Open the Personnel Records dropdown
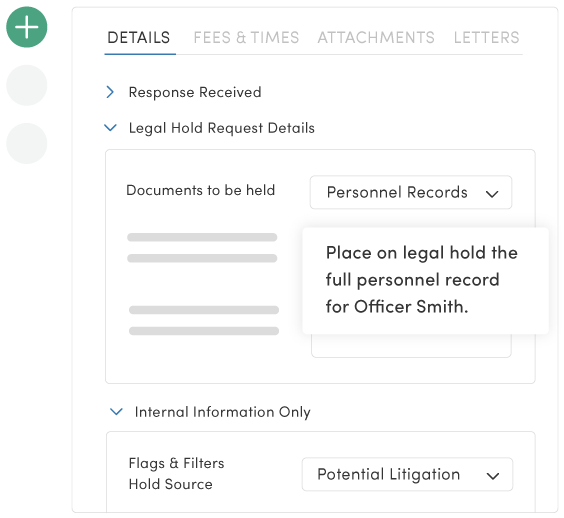564x518 pixels. point(411,192)
